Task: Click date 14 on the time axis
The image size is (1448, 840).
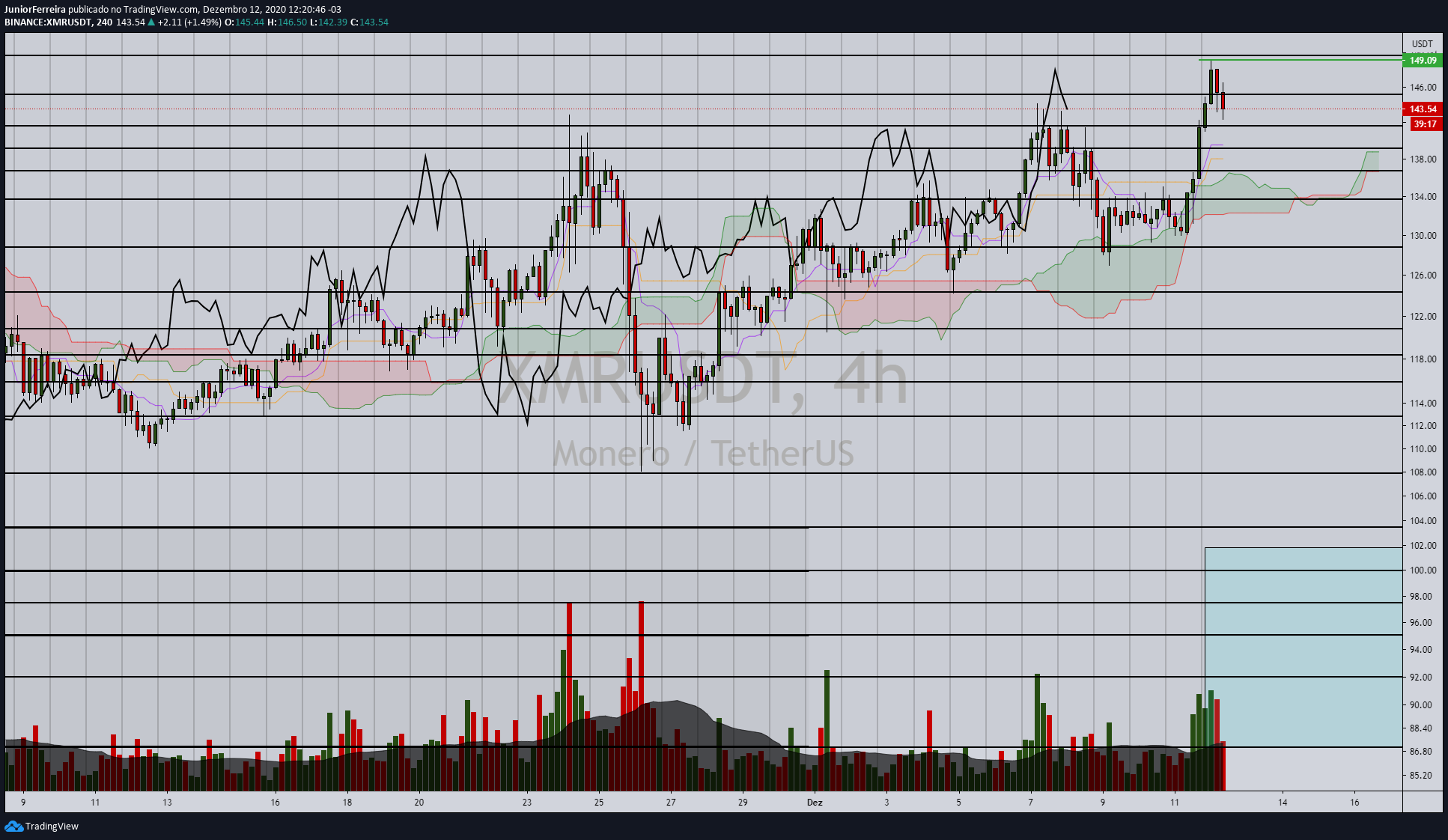Action: coord(1283,803)
